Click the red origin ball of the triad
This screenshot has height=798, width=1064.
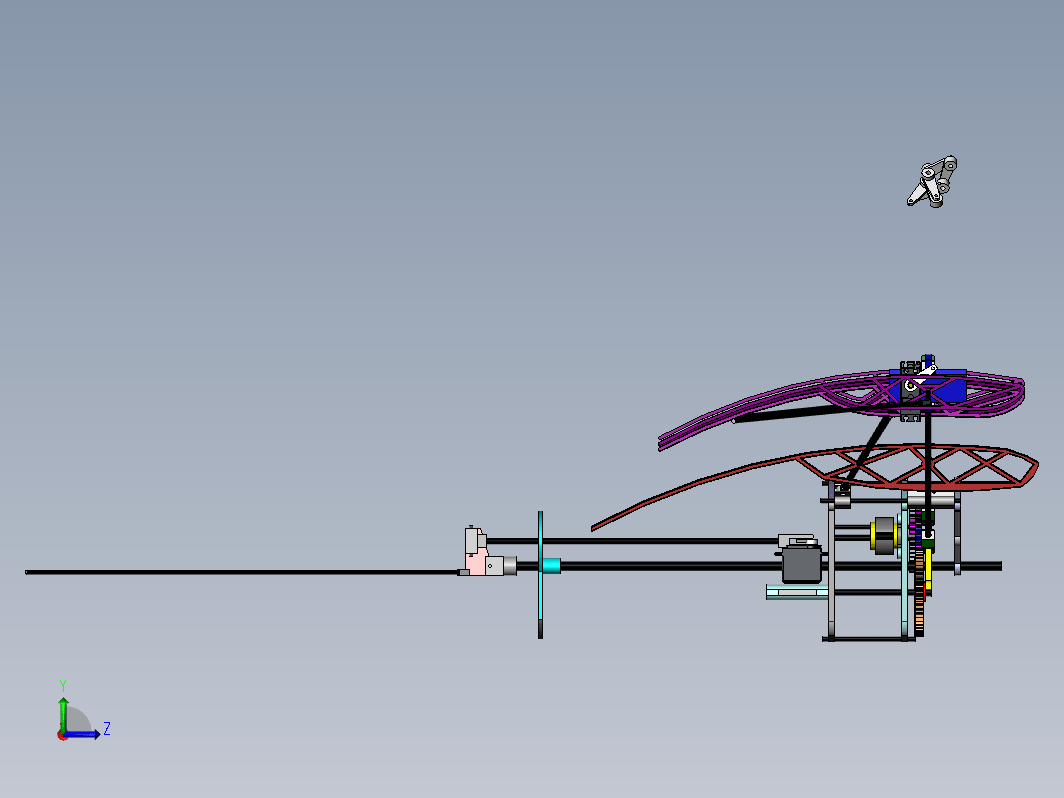[x=62, y=736]
